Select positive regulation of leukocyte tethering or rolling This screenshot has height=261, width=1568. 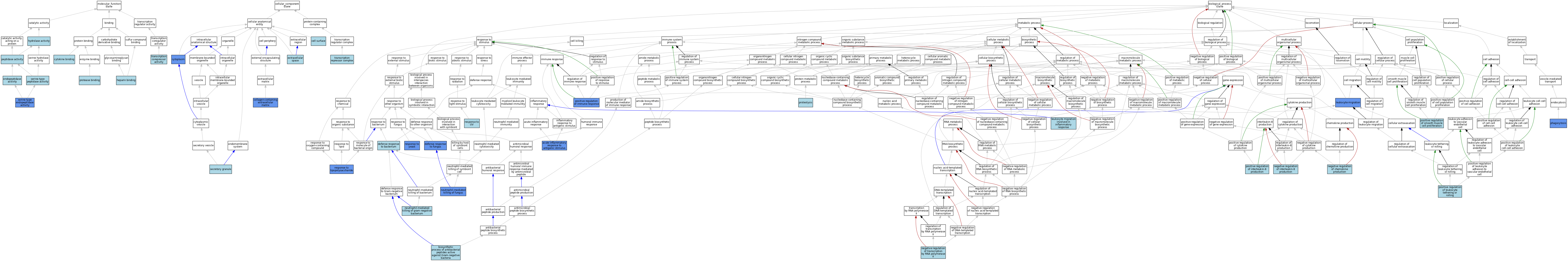[1450, 191]
